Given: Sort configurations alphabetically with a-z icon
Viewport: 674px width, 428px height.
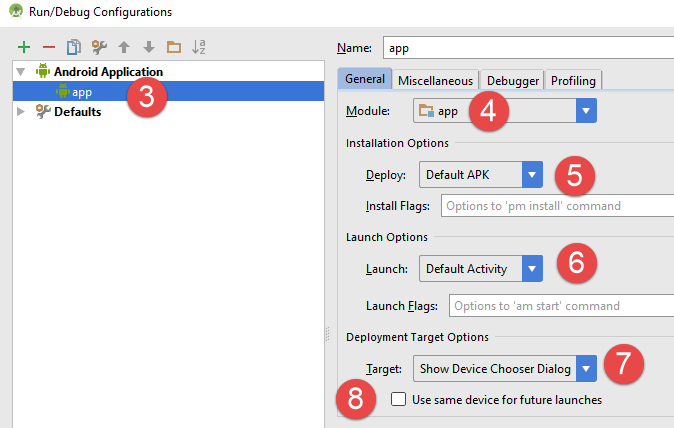Looking at the screenshot, I should (198, 47).
